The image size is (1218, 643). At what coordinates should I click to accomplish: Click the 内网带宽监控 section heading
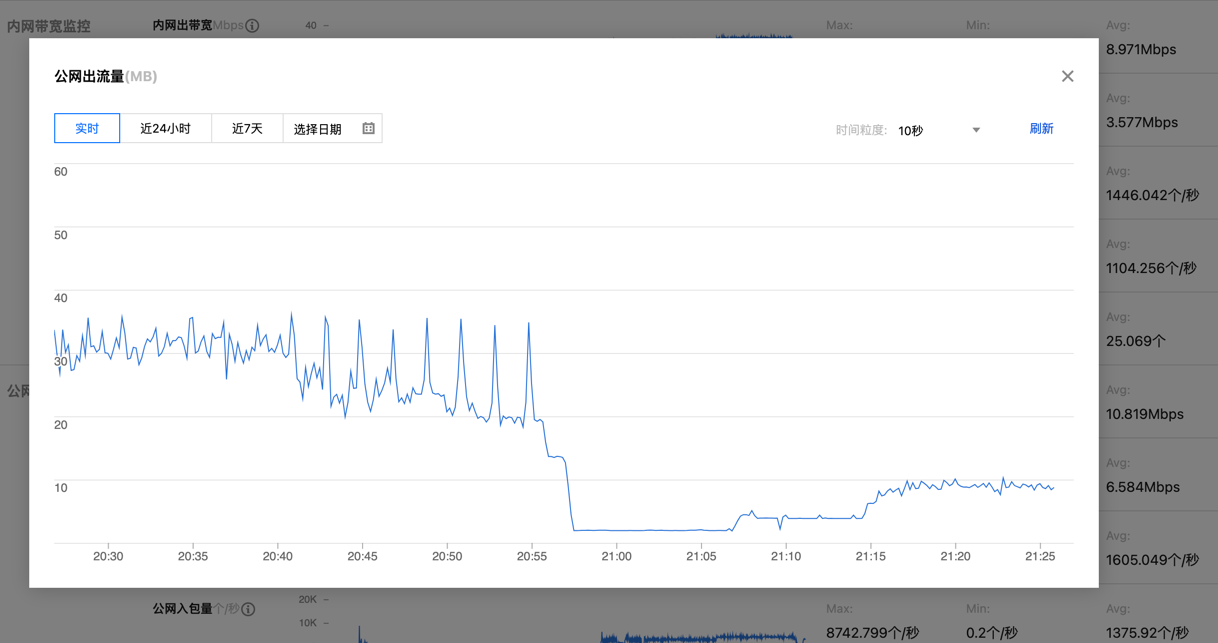pos(49,26)
